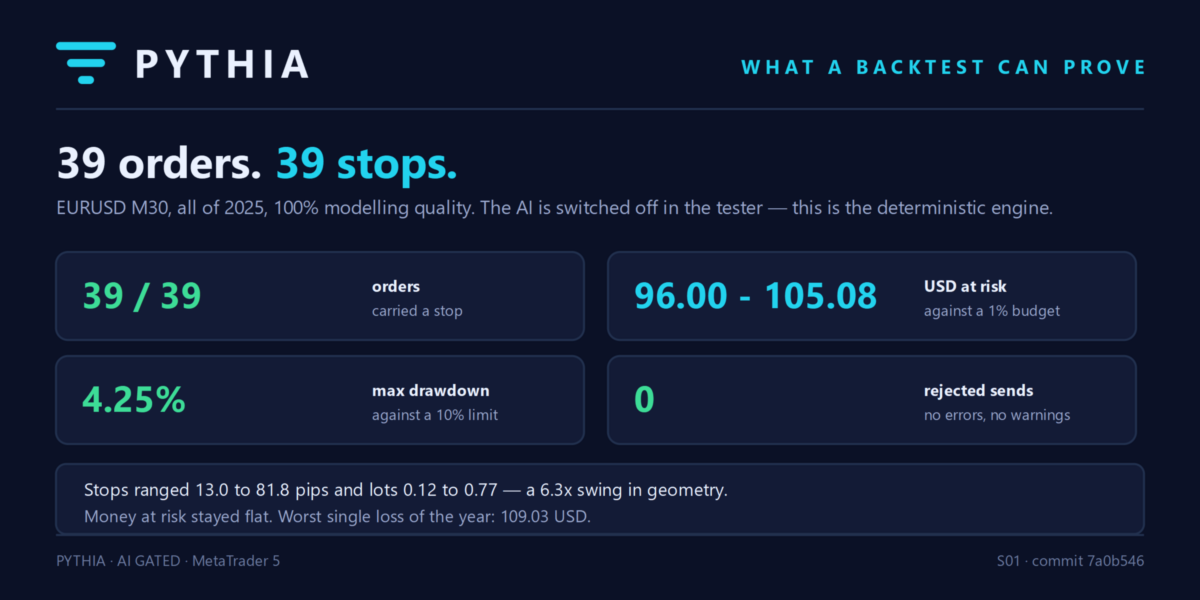Click the PYTHIA brand name text
This screenshot has width=1200, height=600.
tap(222, 65)
